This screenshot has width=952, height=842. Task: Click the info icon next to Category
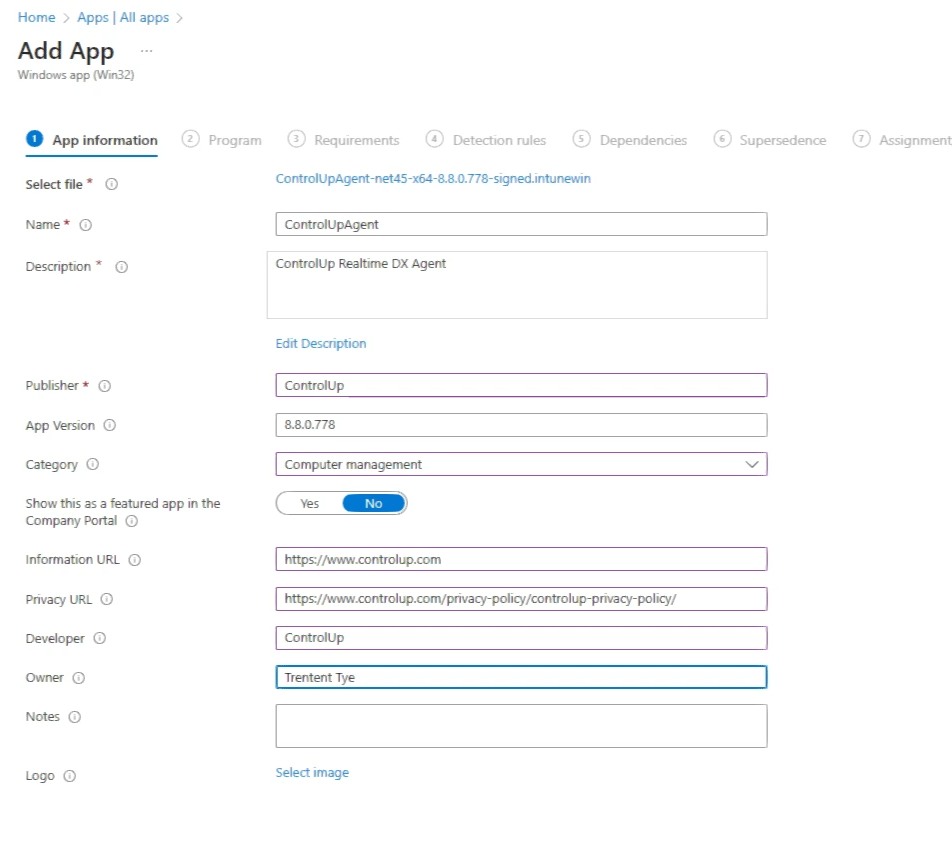click(92, 464)
